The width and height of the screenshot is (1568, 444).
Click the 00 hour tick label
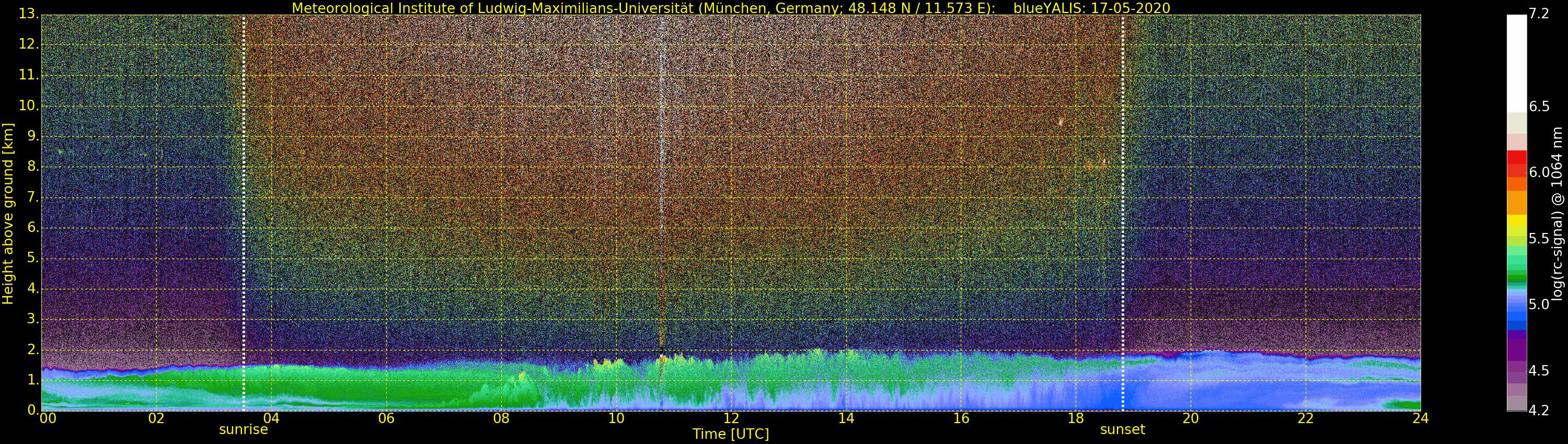click(x=48, y=418)
